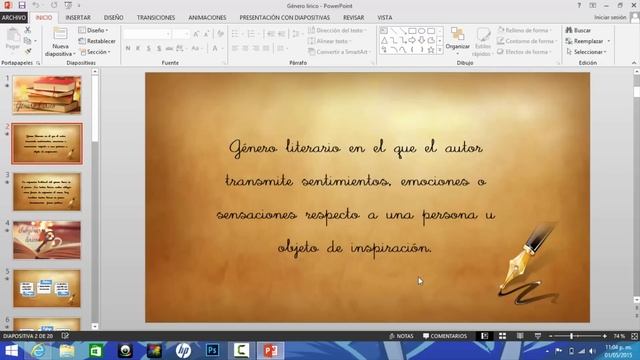Switch to the DISEÑO tab
The width and height of the screenshot is (640, 360).
113,18
